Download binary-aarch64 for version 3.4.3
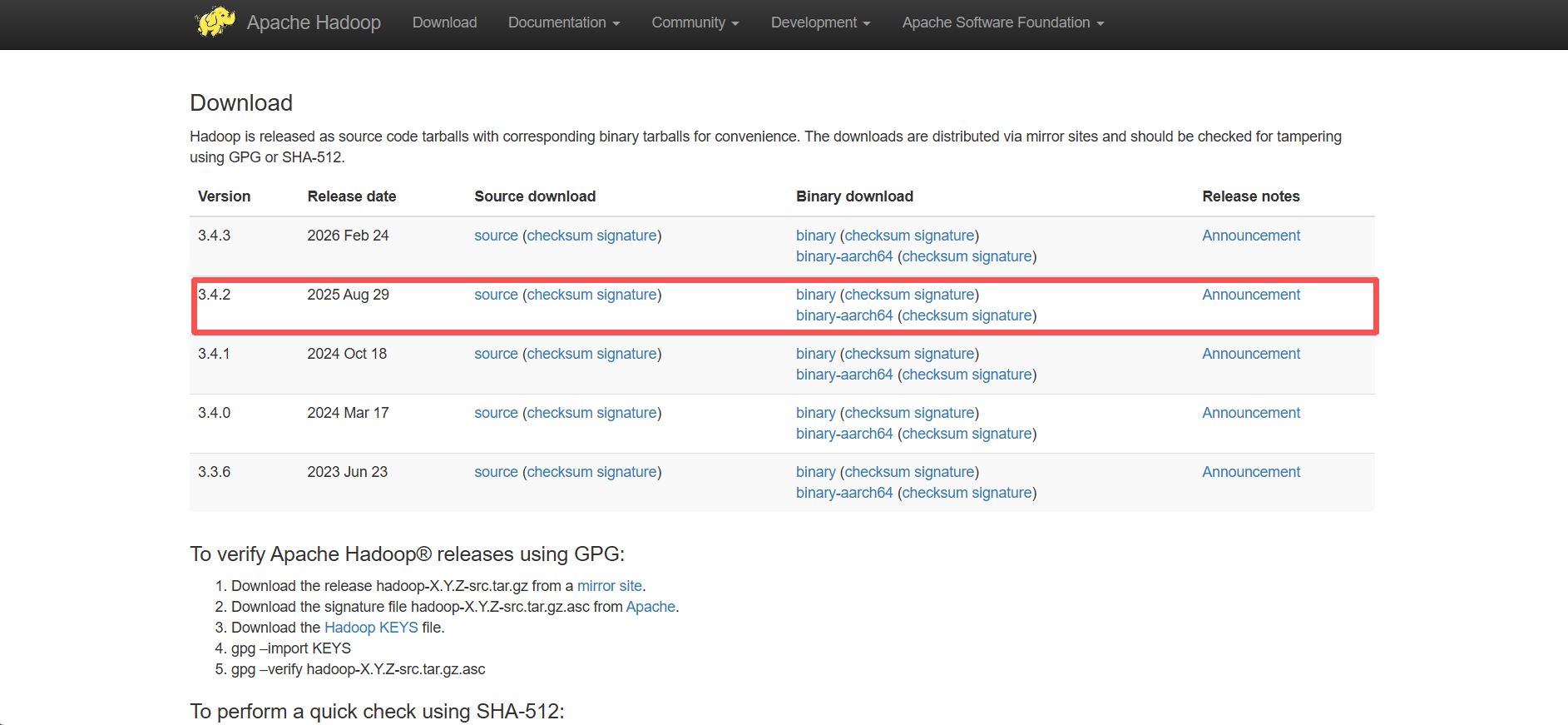The width and height of the screenshot is (1568, 725). [x=844, y=256]
